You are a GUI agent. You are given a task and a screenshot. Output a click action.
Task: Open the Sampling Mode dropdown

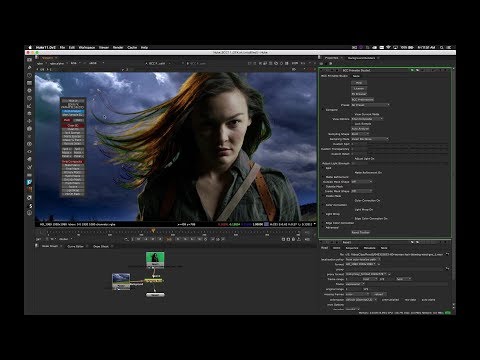coord(370,139)
